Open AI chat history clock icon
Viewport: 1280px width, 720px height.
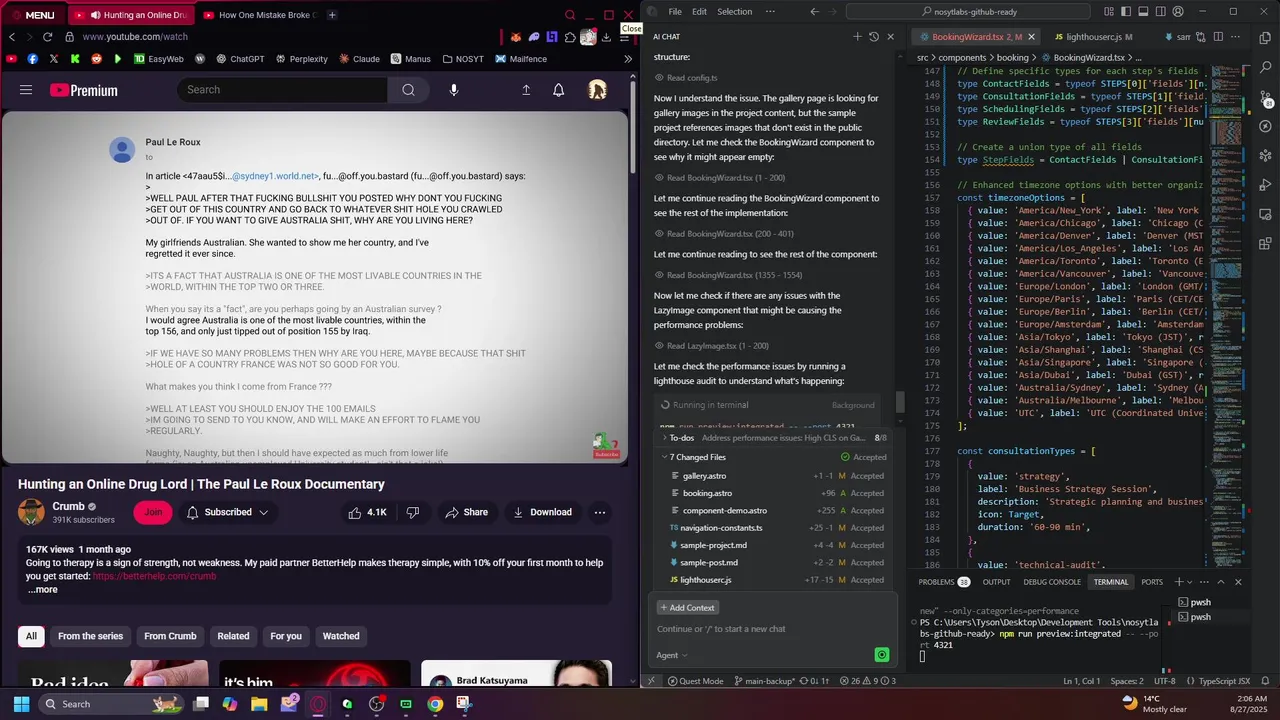tap(874, 37)
